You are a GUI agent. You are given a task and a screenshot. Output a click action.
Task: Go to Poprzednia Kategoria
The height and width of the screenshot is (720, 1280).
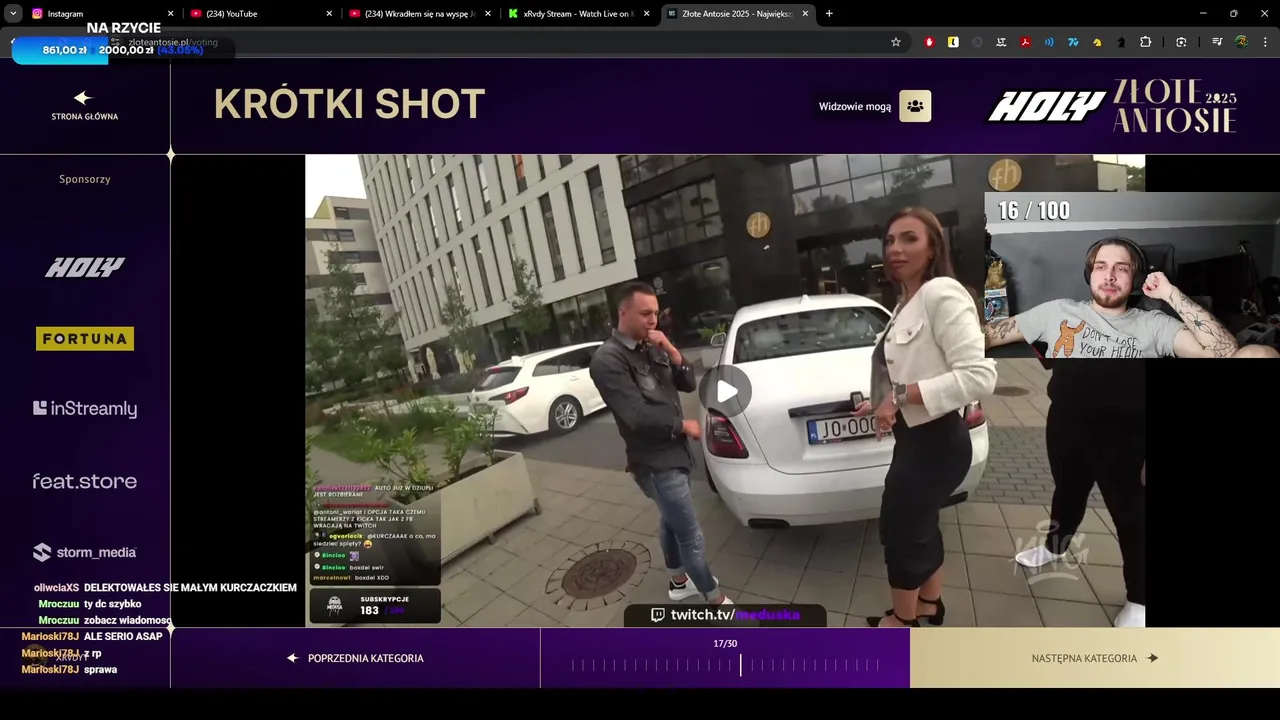(355, 658)
